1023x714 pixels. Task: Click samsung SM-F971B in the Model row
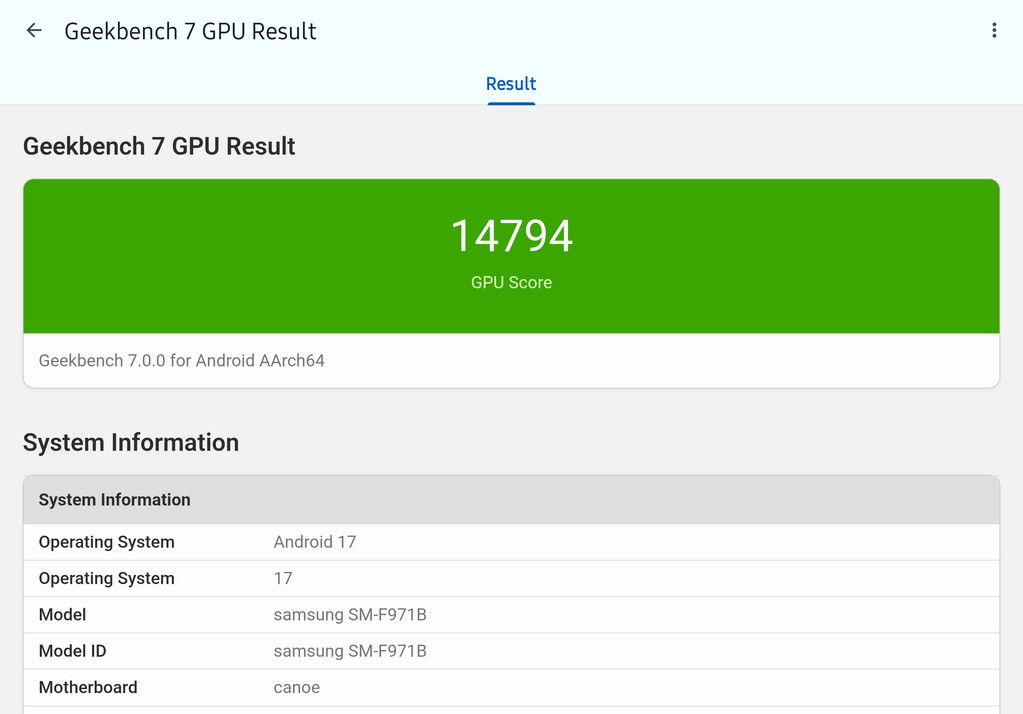(x=350, y=615)
